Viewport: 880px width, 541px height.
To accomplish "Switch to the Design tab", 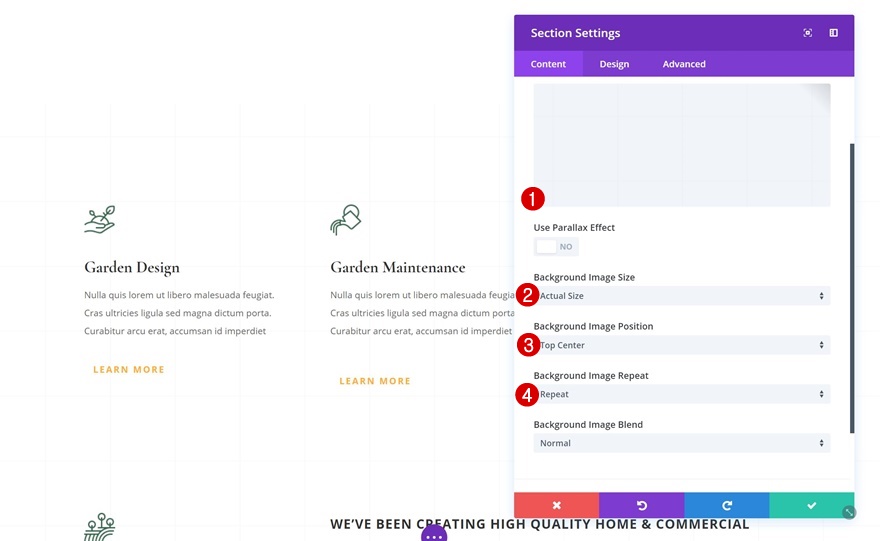I will pyautogui.click(x=614, y=64).
